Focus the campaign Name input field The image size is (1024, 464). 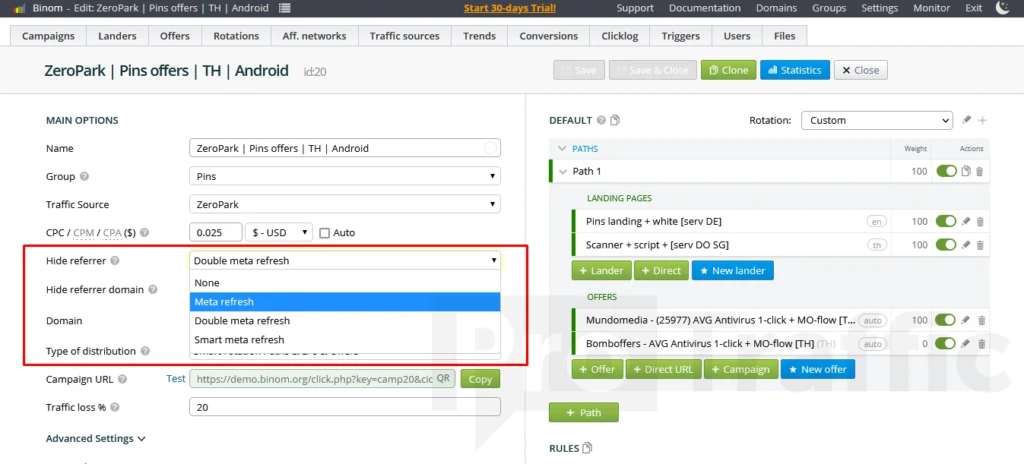pos(345,148)
